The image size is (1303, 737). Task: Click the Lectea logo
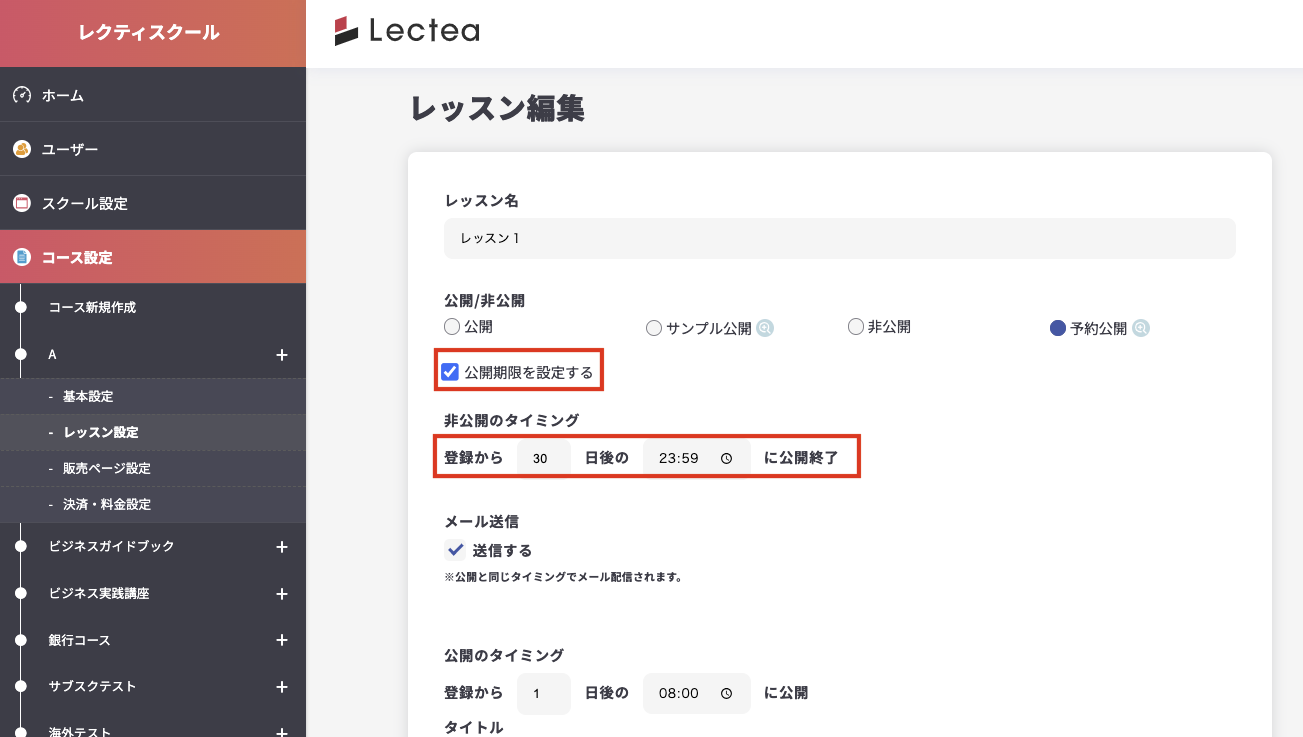point(407,31)
